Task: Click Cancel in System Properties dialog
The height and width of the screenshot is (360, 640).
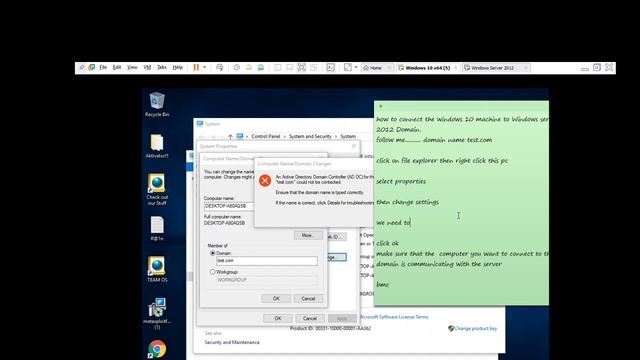Action: coord(309,318)
